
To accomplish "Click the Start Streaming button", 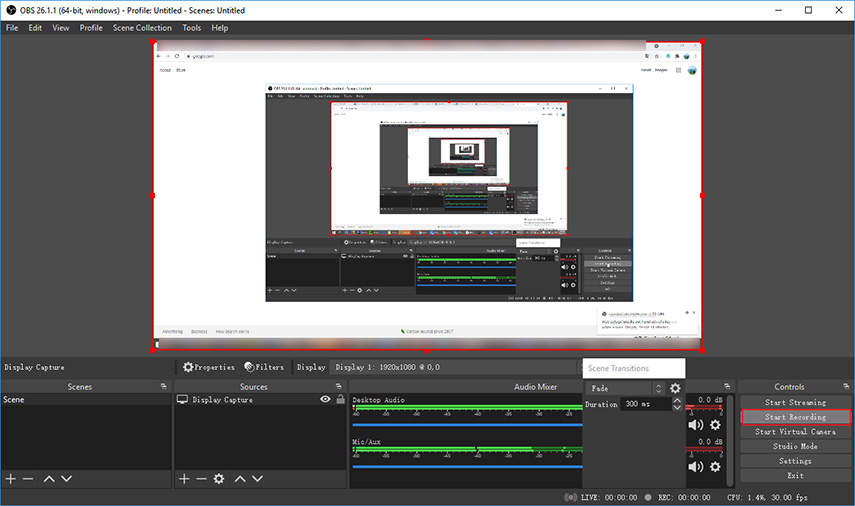I will tap(795, 402).
